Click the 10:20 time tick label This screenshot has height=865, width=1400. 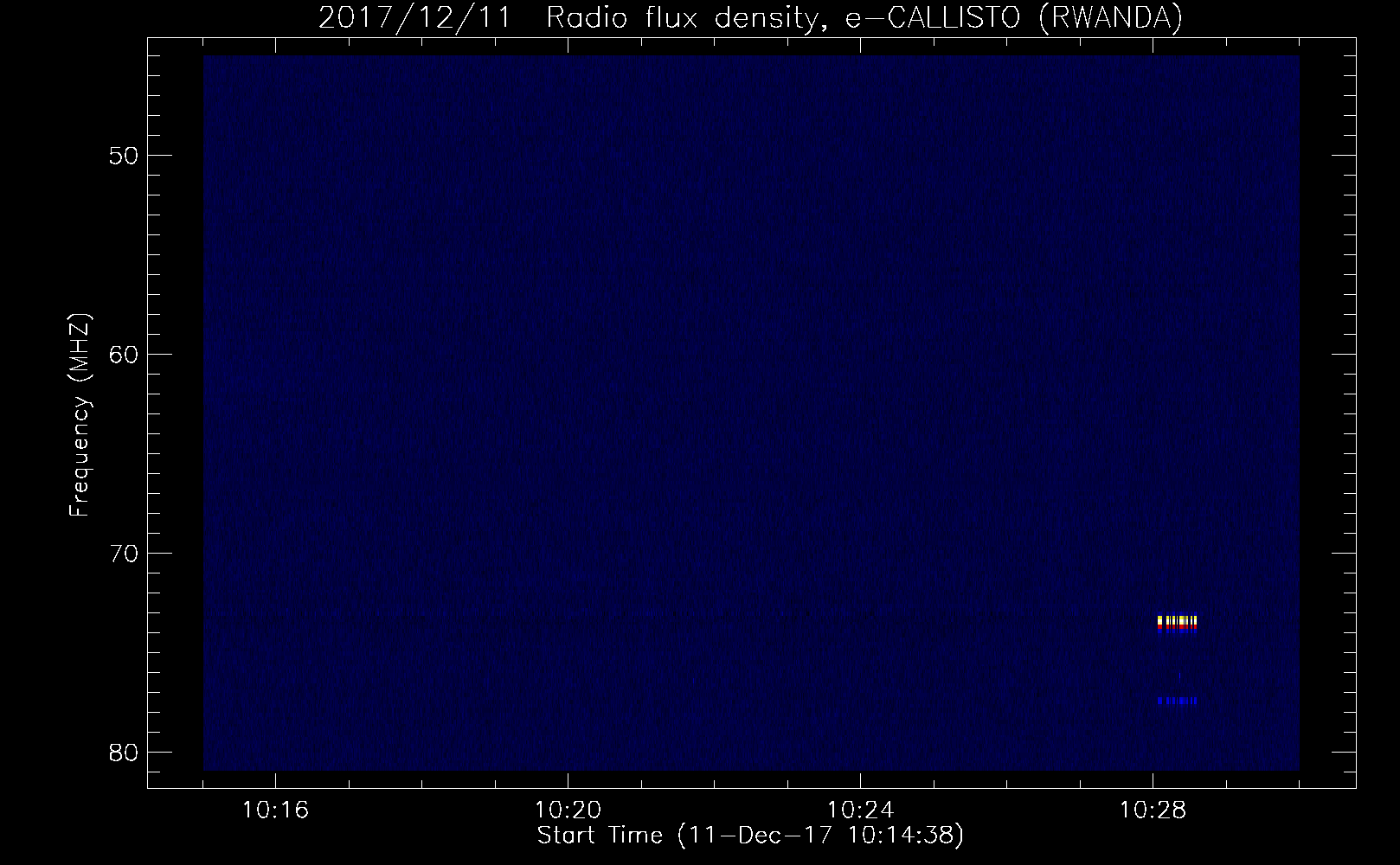click(568, 811)
